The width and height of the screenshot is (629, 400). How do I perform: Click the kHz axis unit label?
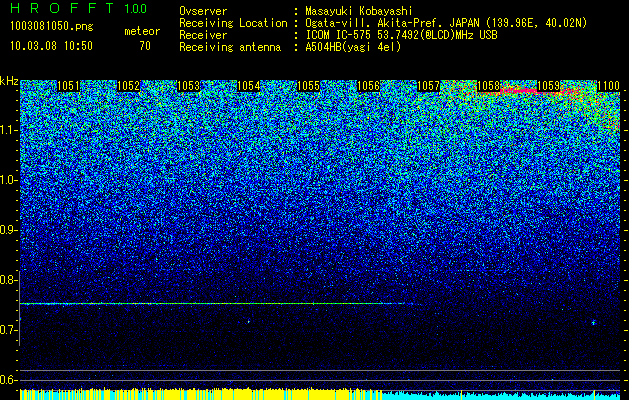pos(9,81)
